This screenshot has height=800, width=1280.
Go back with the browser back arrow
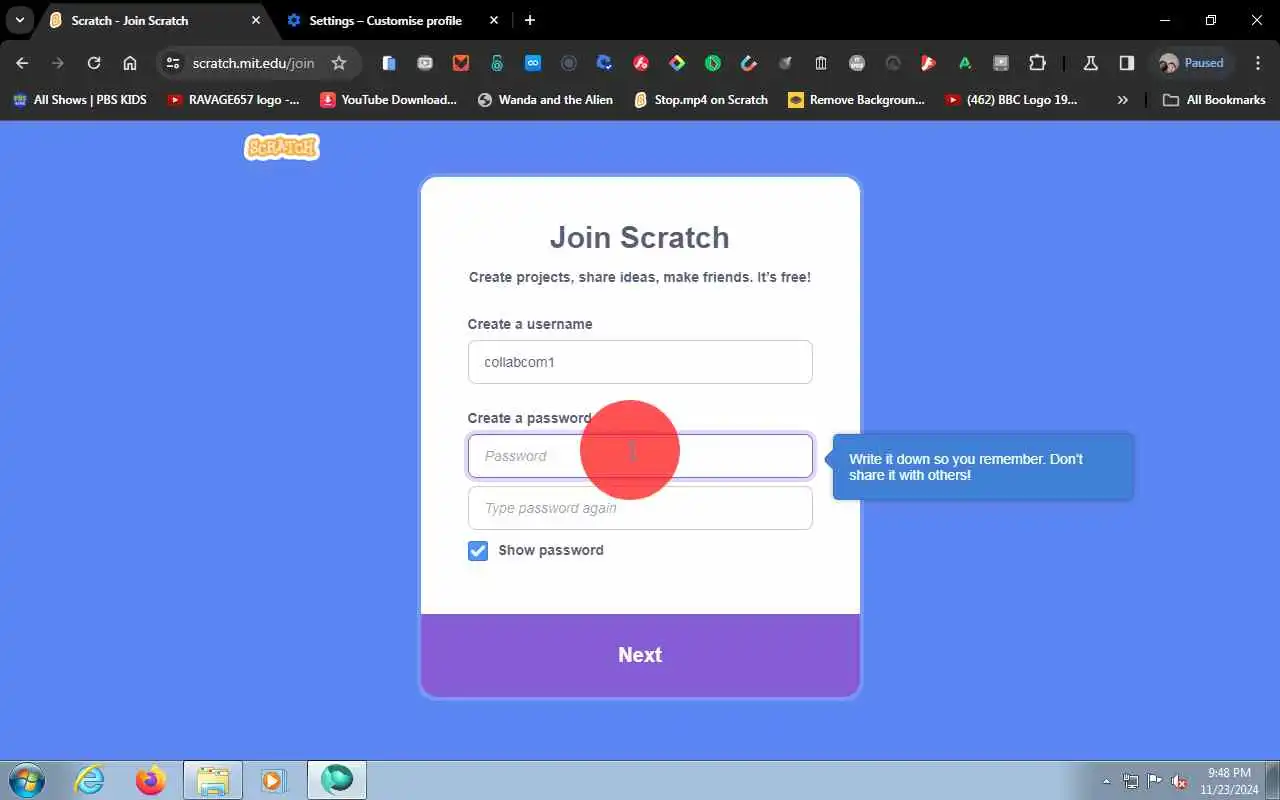[22, 63]
